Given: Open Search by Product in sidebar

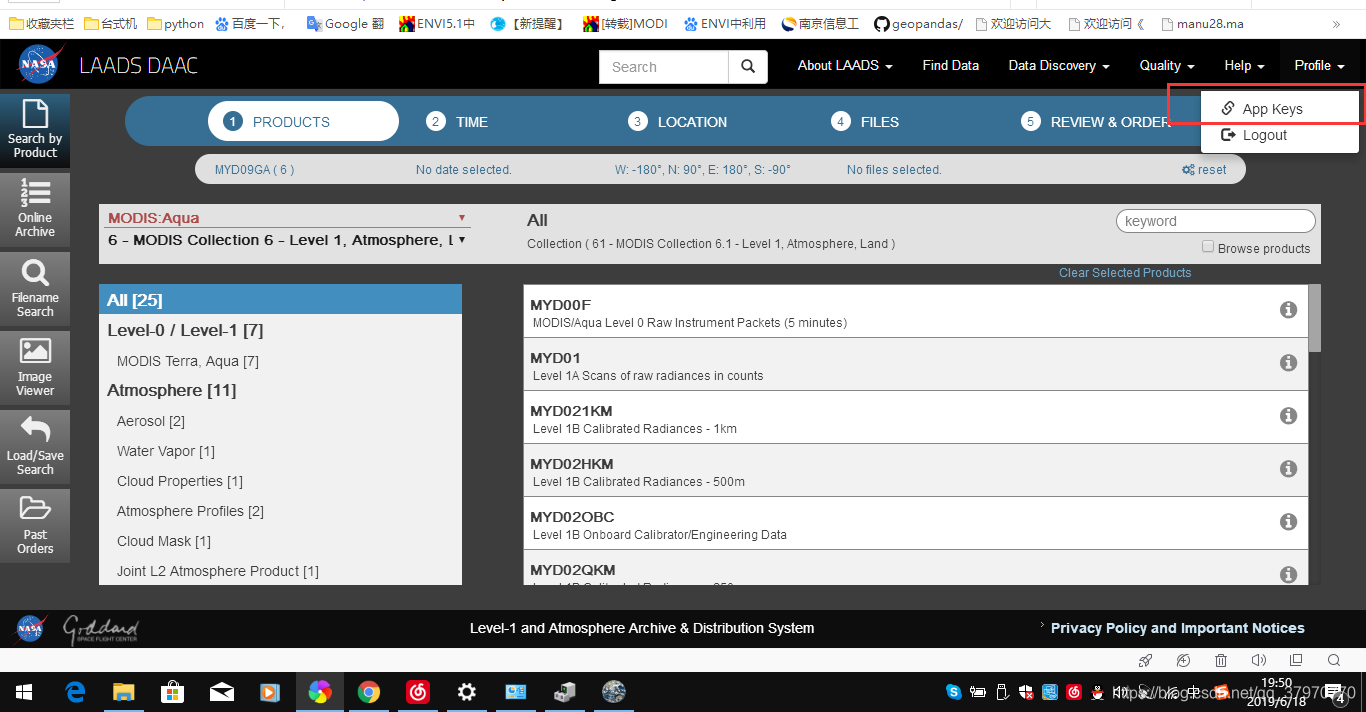Looking at the screenshot, I should coord(35,130).
